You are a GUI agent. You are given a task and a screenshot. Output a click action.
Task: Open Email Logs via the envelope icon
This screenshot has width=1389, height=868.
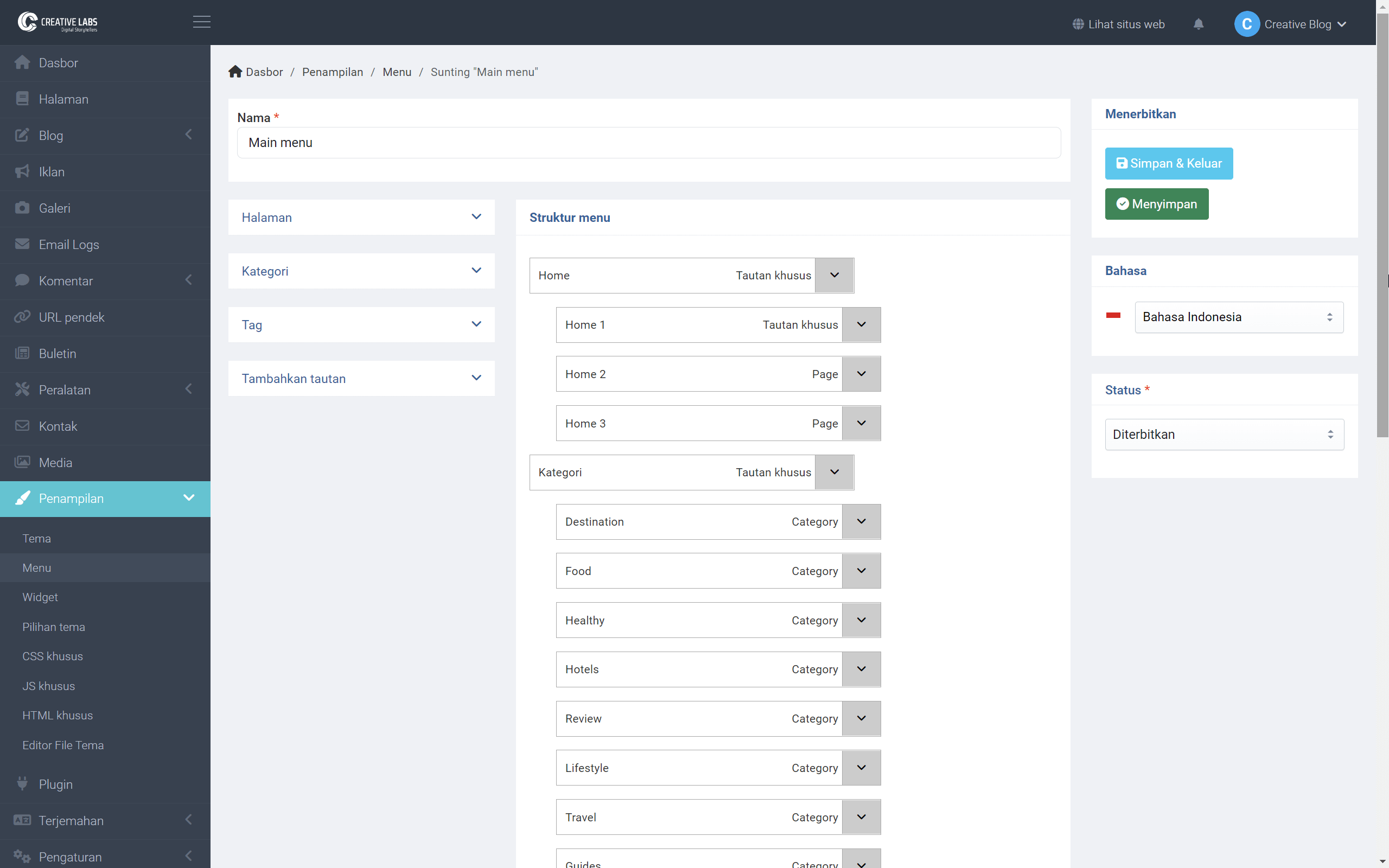pos(22,244)
